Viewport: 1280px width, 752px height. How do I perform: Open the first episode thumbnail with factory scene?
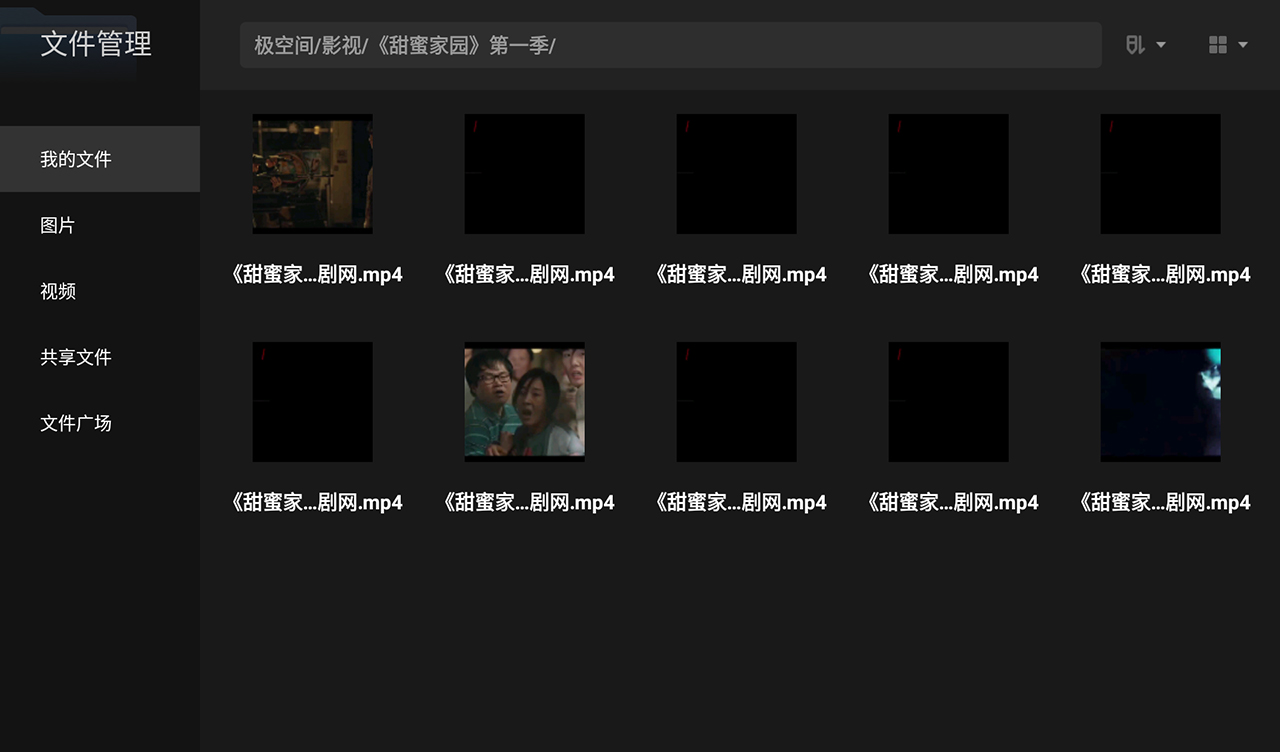(312, 173)
